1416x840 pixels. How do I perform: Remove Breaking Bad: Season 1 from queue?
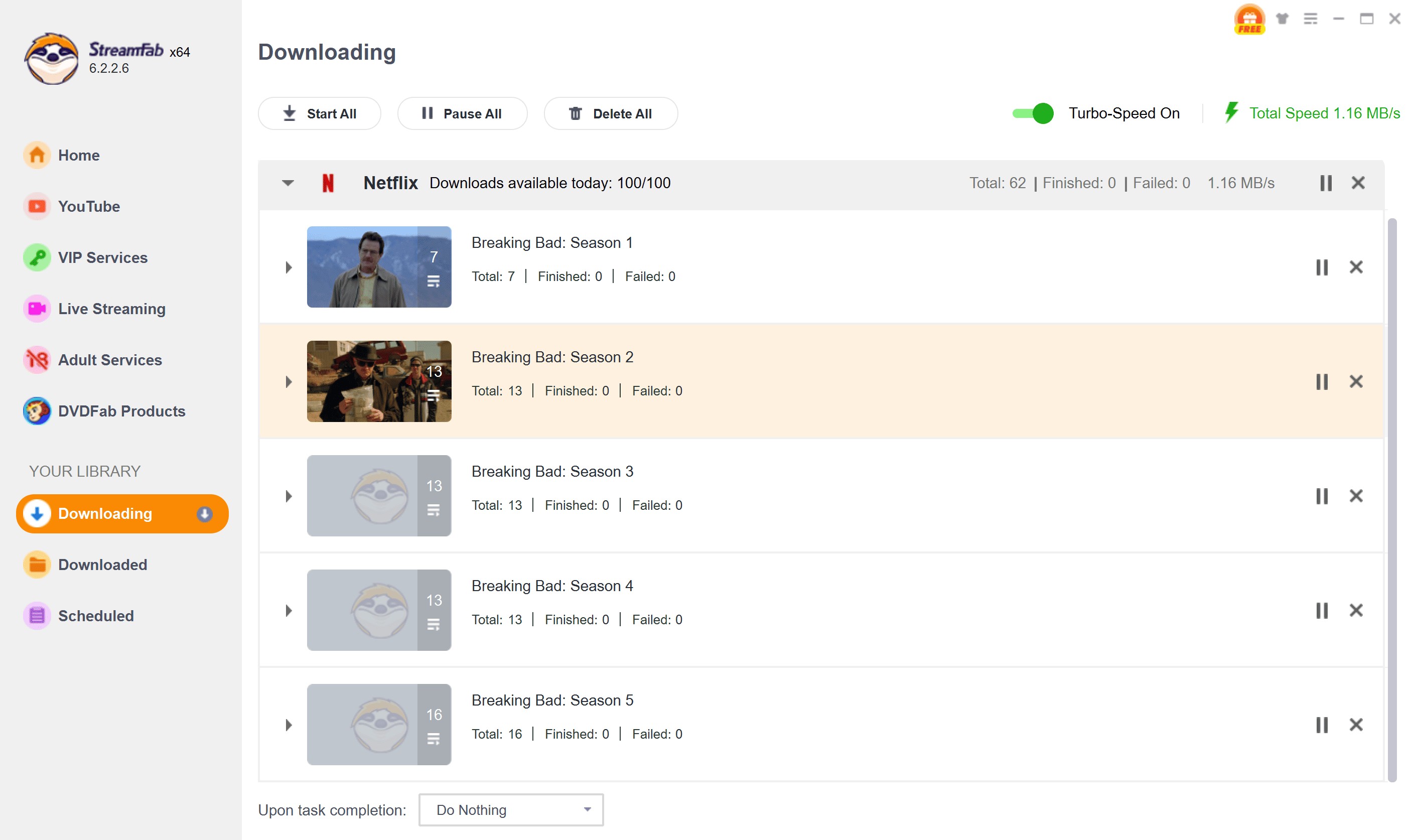tap(1355, 267)
